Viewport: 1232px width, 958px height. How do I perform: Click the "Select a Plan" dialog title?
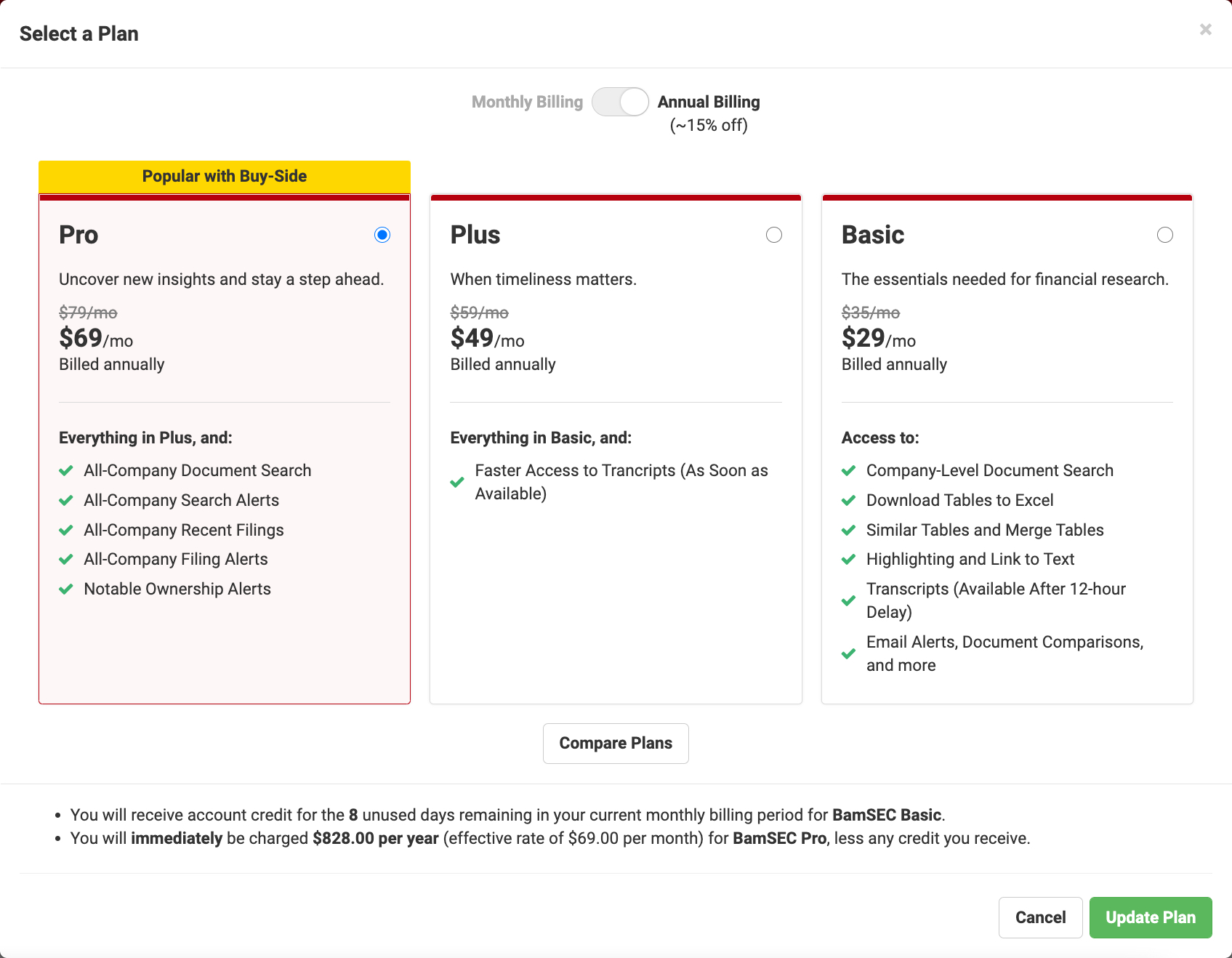tap(78, 33)
